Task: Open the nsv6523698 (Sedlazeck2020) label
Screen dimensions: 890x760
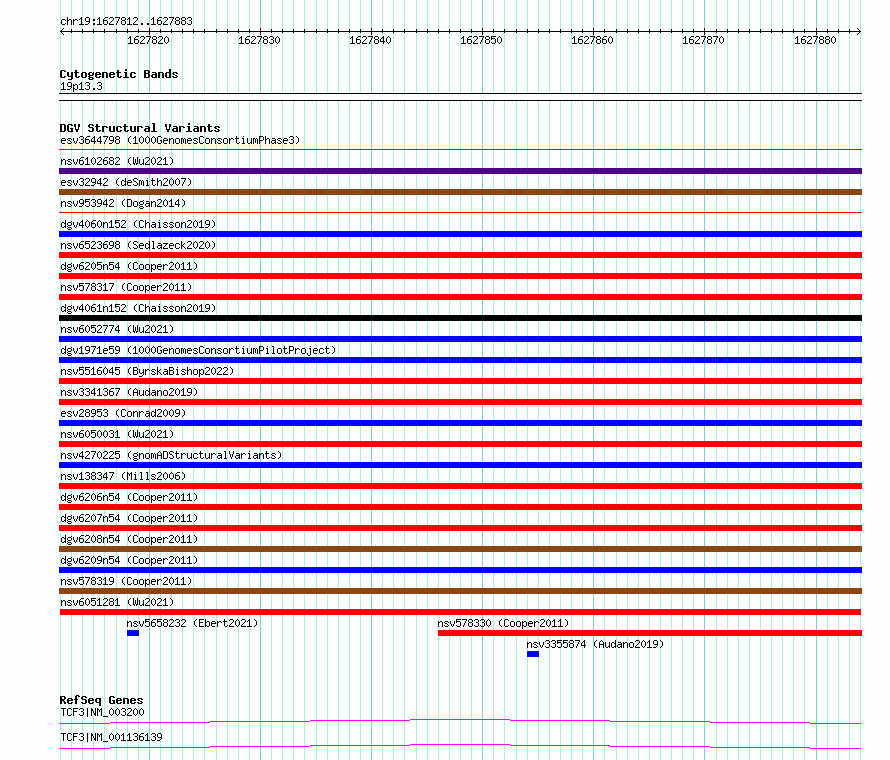Action: point(138,245)
